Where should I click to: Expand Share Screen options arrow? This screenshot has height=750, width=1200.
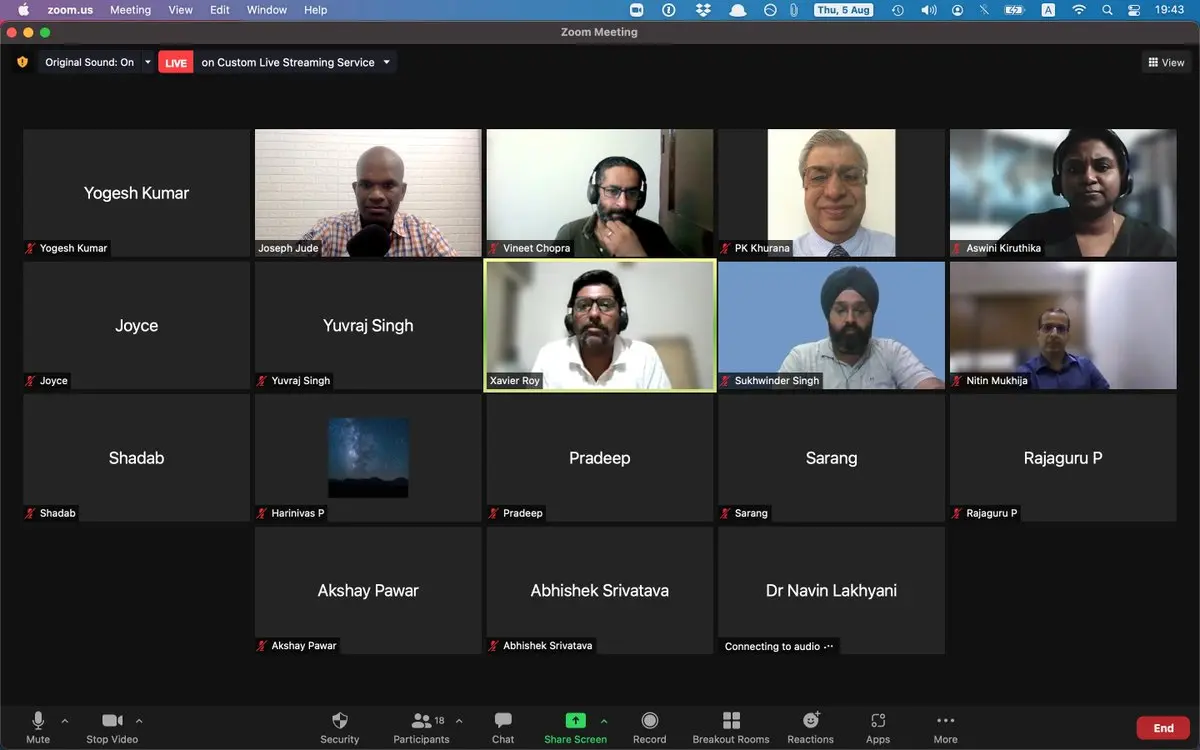604,720
